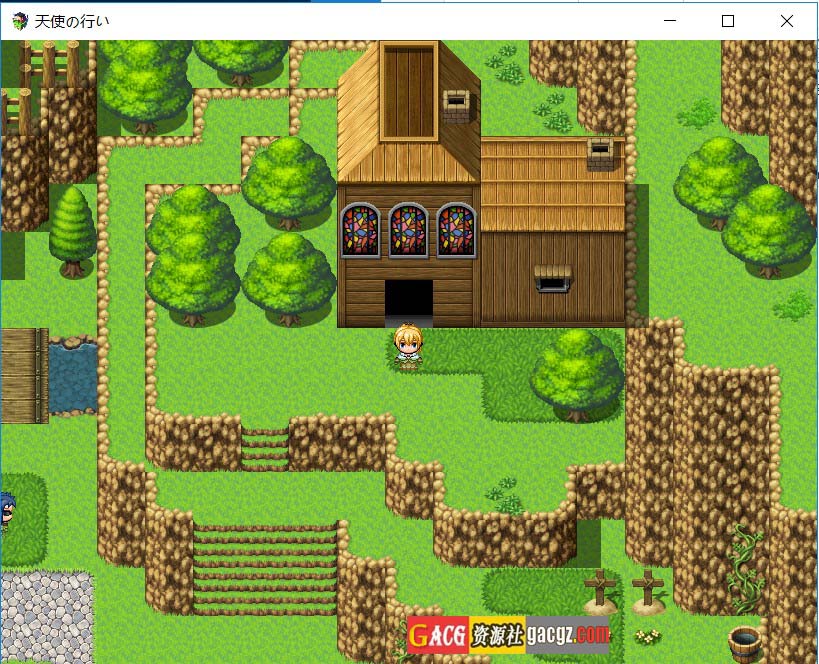This screenshot has width=819, height=664.
Task: Click the left wooden grave cross
Action: click(x=599, y=590)
